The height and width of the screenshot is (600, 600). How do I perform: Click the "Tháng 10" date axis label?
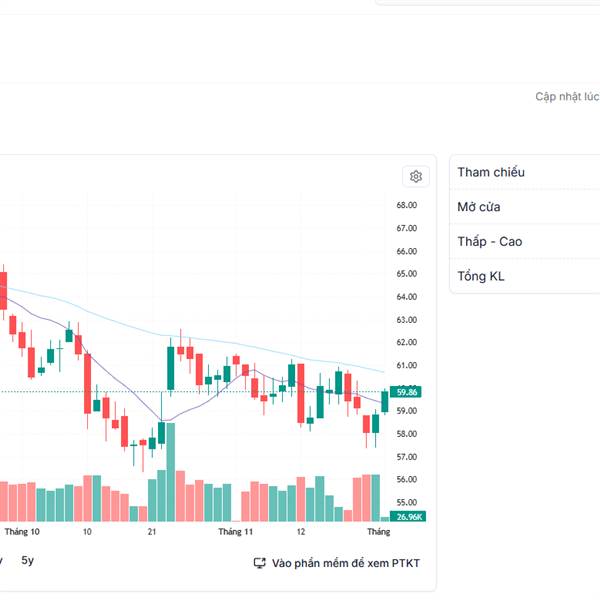[22, 533]
